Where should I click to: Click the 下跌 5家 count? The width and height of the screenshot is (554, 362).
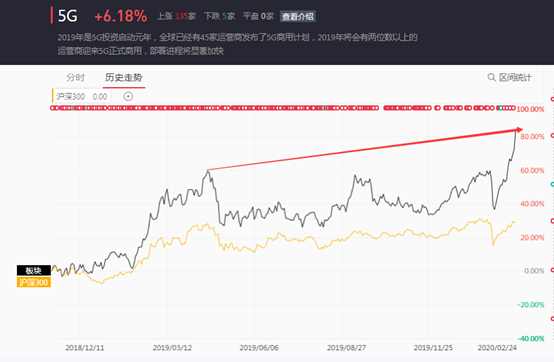pyautogui.click(x=219, y=16)
